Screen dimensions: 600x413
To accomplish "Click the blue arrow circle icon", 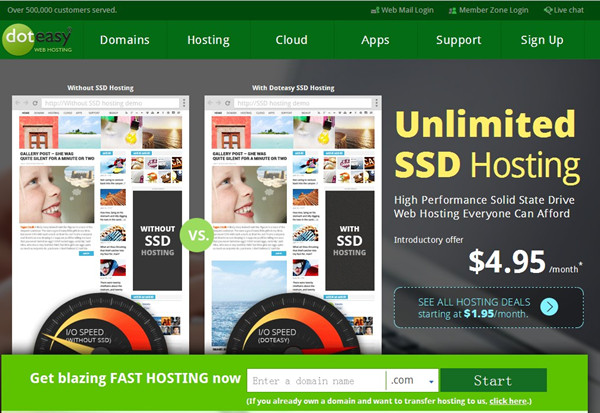I will (x=549, y=307).
